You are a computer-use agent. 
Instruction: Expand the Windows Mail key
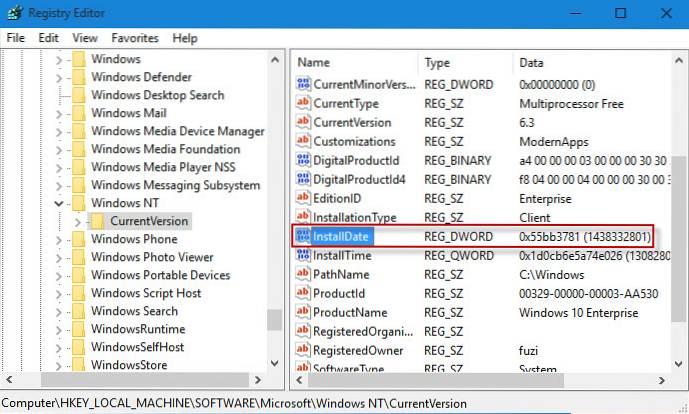coord(59,114)
